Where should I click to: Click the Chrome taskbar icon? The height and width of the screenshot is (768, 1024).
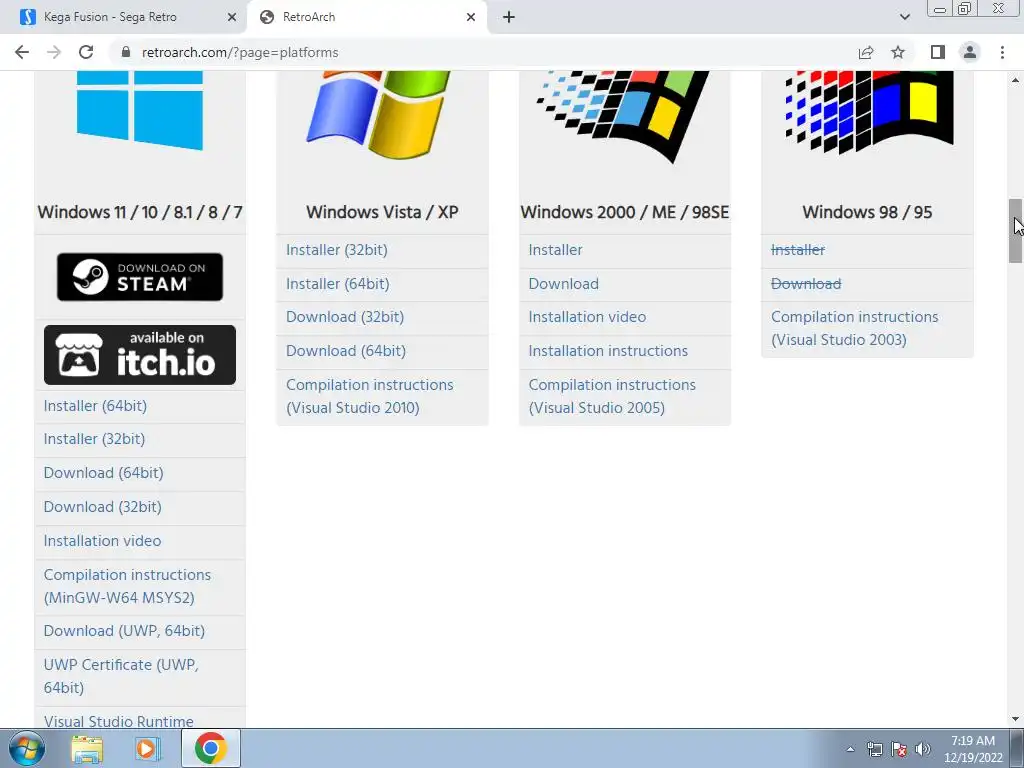[210, 748]
